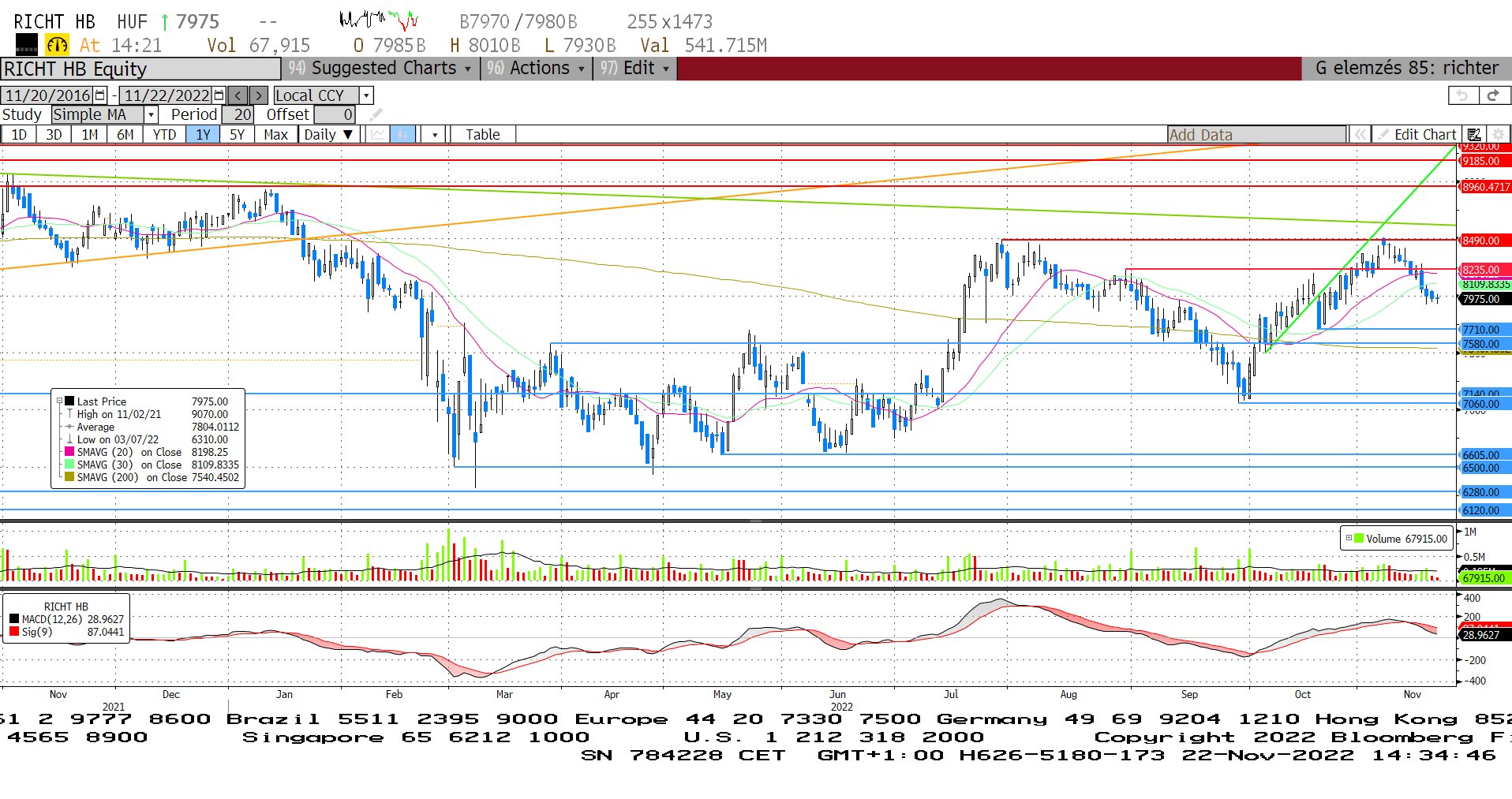
Task: Click the 8235.00 price level label
Action: [1484, 270]
